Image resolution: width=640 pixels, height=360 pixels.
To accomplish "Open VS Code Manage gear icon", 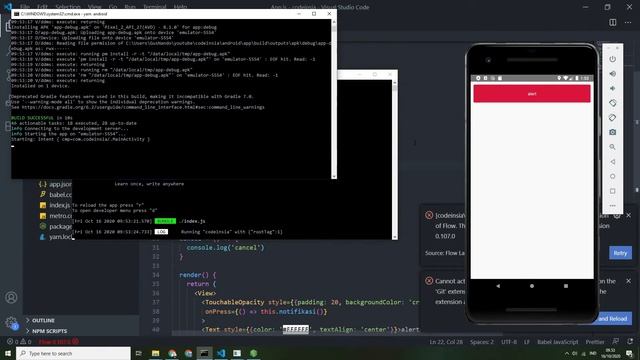I will (11, 322).
